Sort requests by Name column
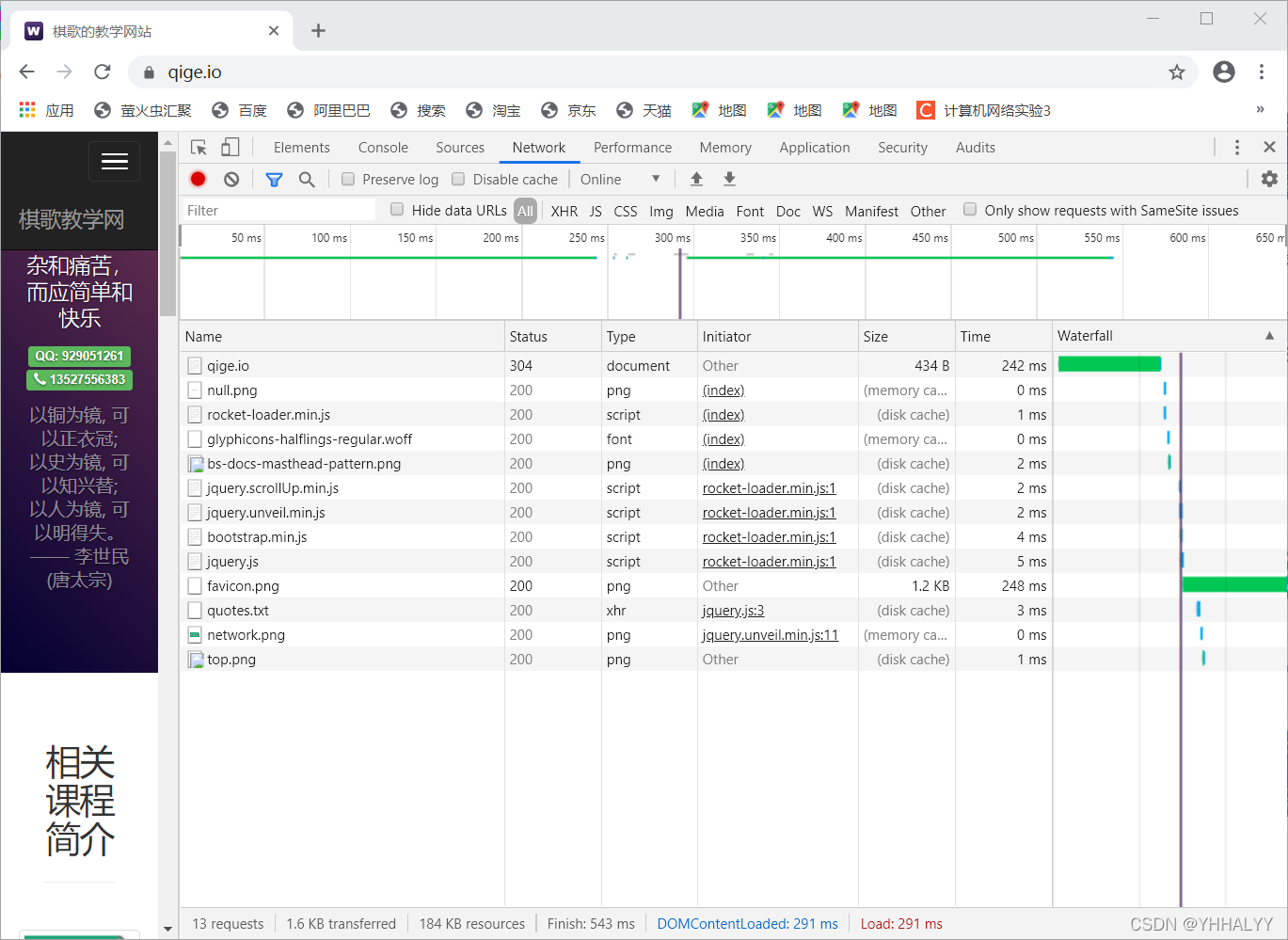The width and height of the screenshot is (1288, 940). tap(342, 336)
